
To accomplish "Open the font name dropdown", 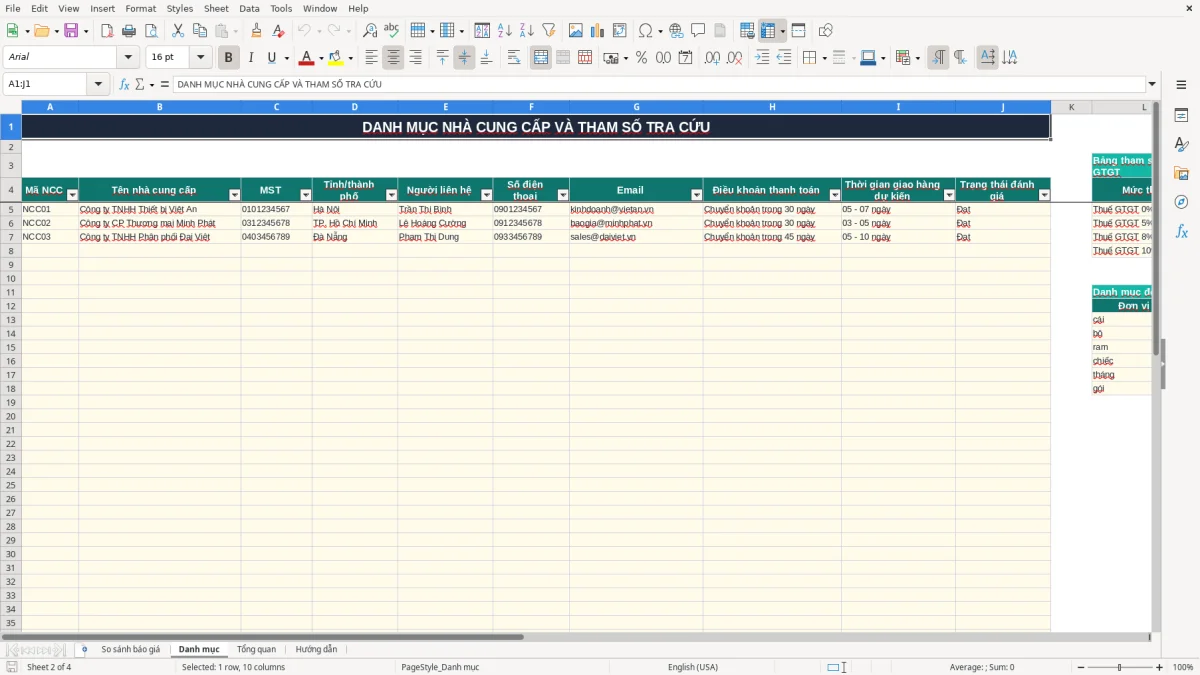I will tap(128, 58).
